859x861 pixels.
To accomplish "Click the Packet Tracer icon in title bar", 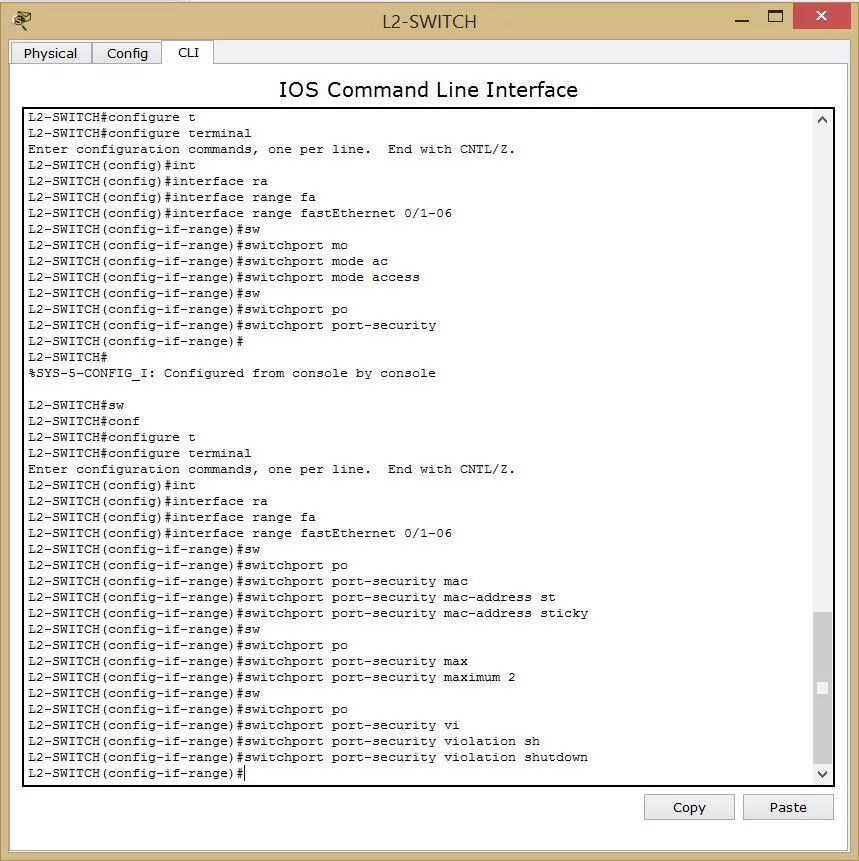I will [22, 21].
